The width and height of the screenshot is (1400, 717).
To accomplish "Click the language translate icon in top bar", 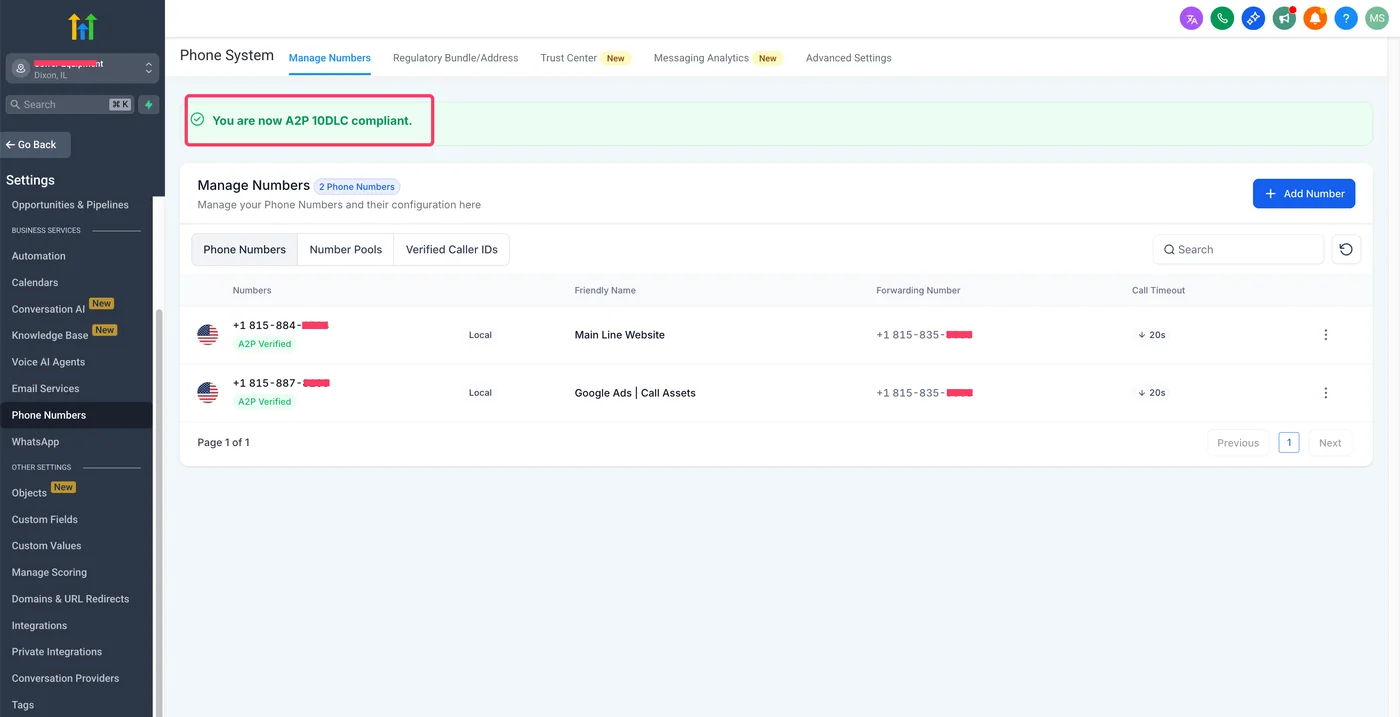I will [1191, 18].
